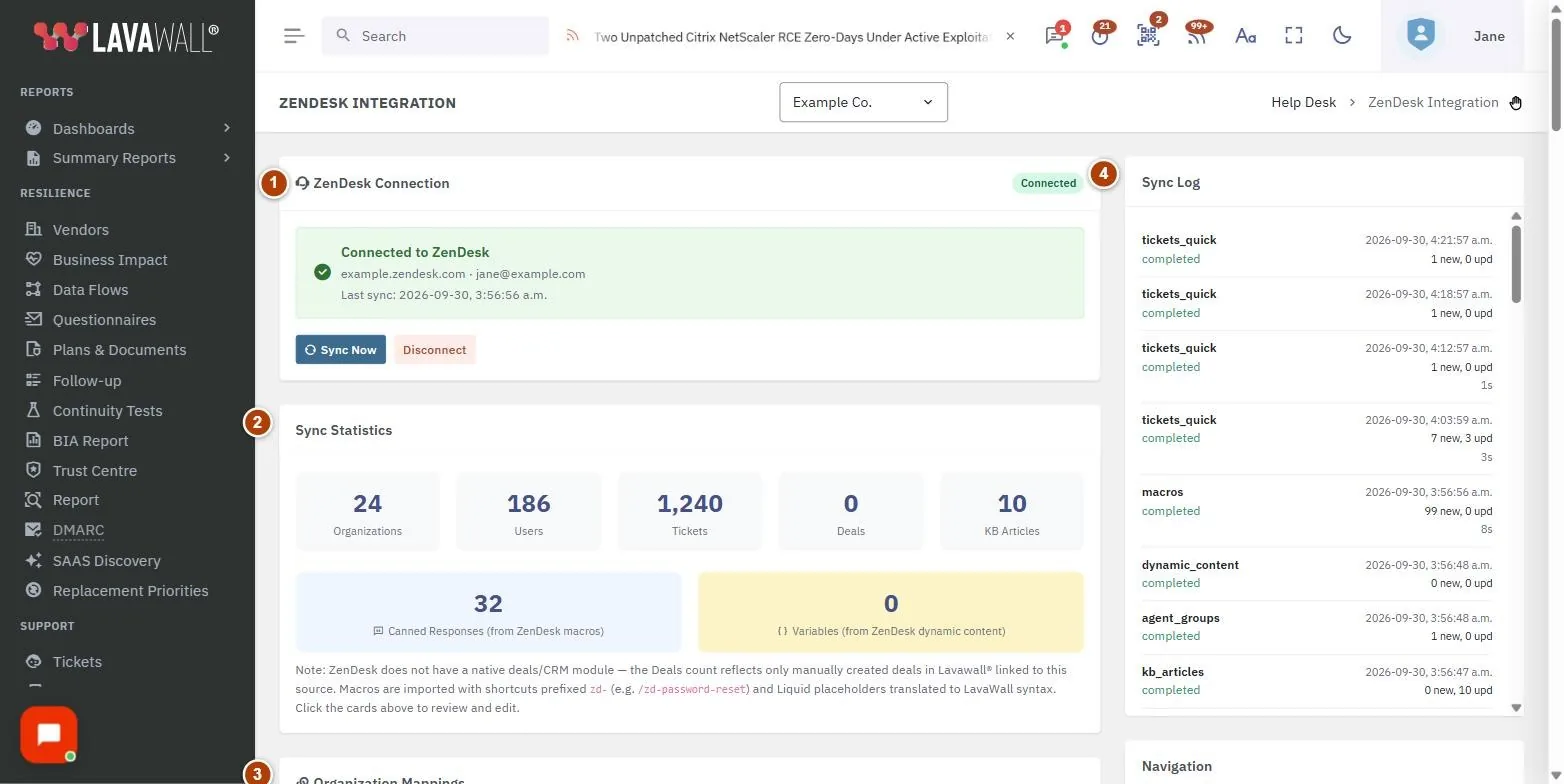1564x784 pixels.
Task: Open the floating chat widget button
Action: click(48, 735)
